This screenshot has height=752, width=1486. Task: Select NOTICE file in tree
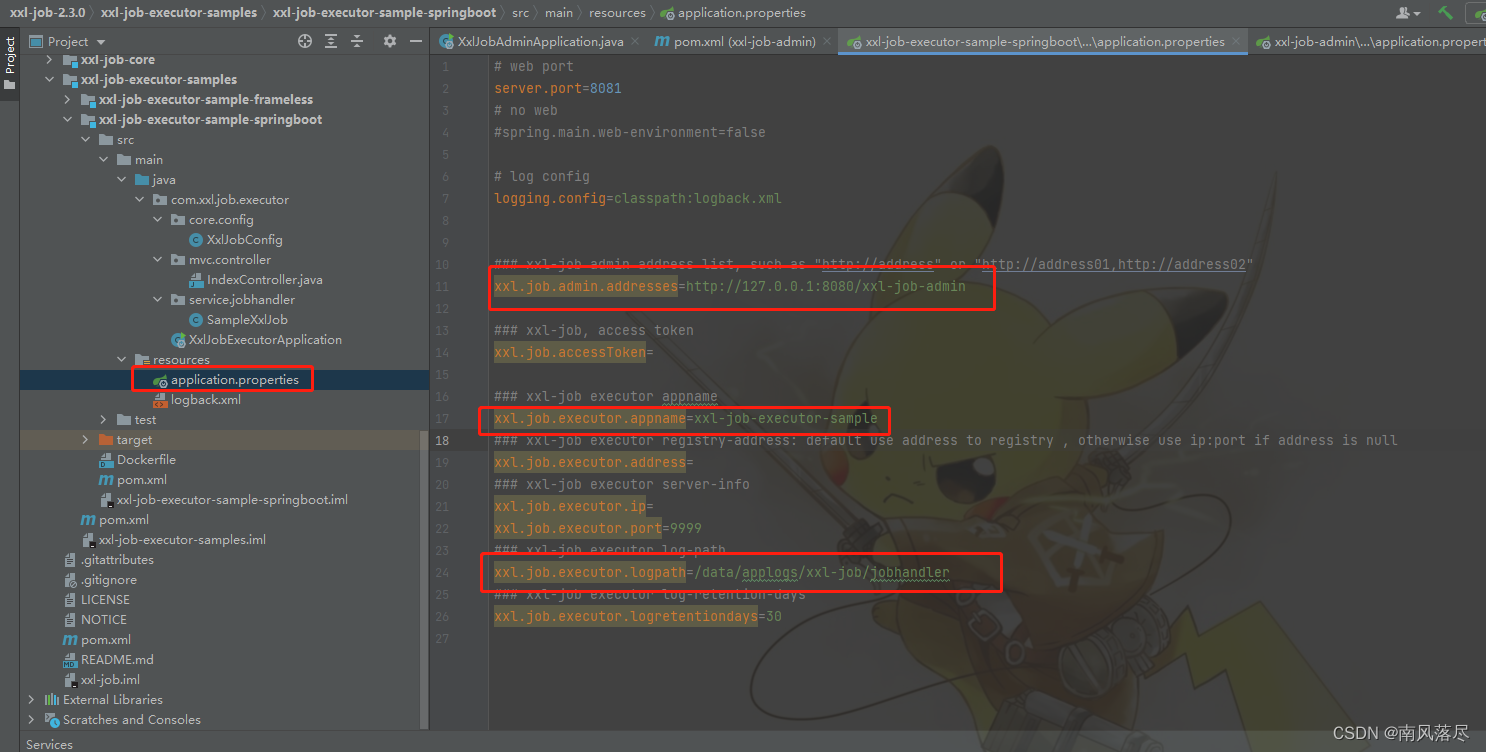103,620
